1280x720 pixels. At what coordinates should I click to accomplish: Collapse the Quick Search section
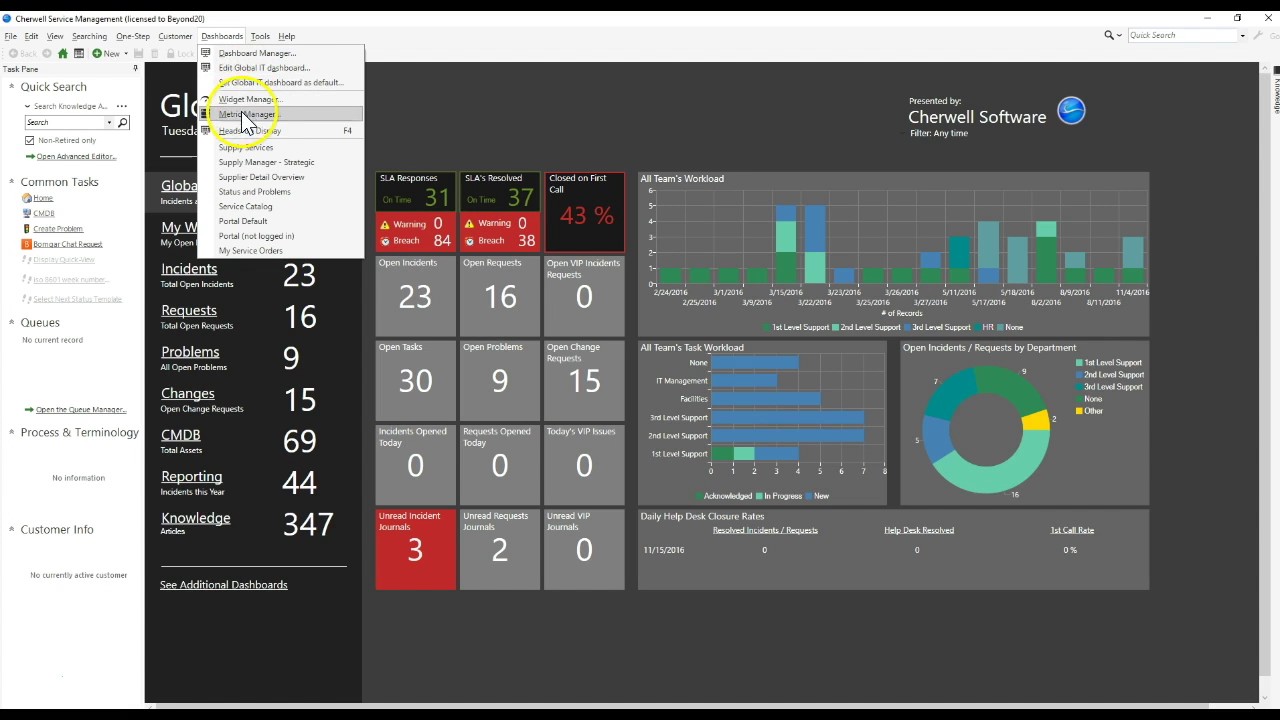coord(12,87)
